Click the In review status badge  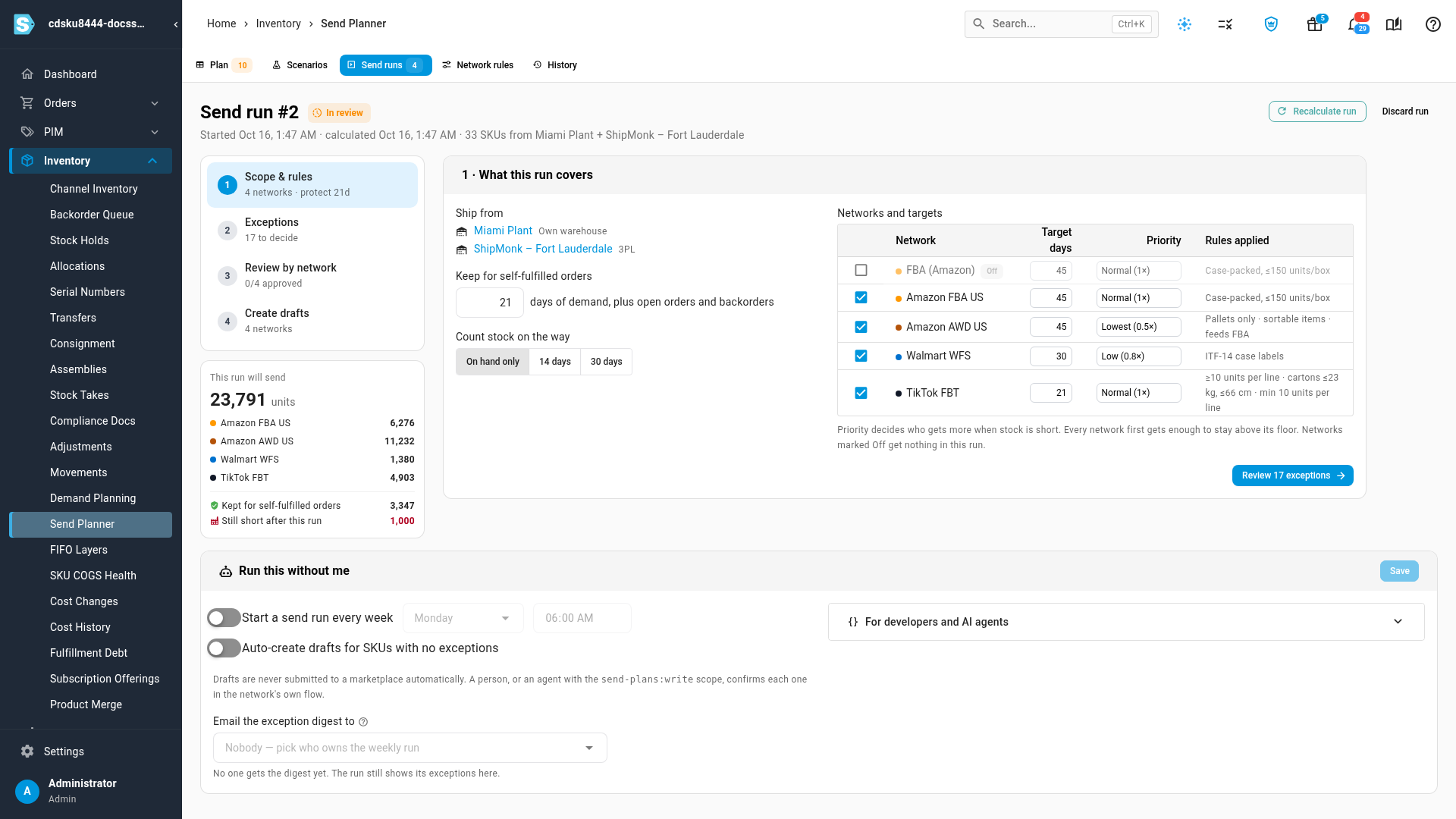[339, 113]
